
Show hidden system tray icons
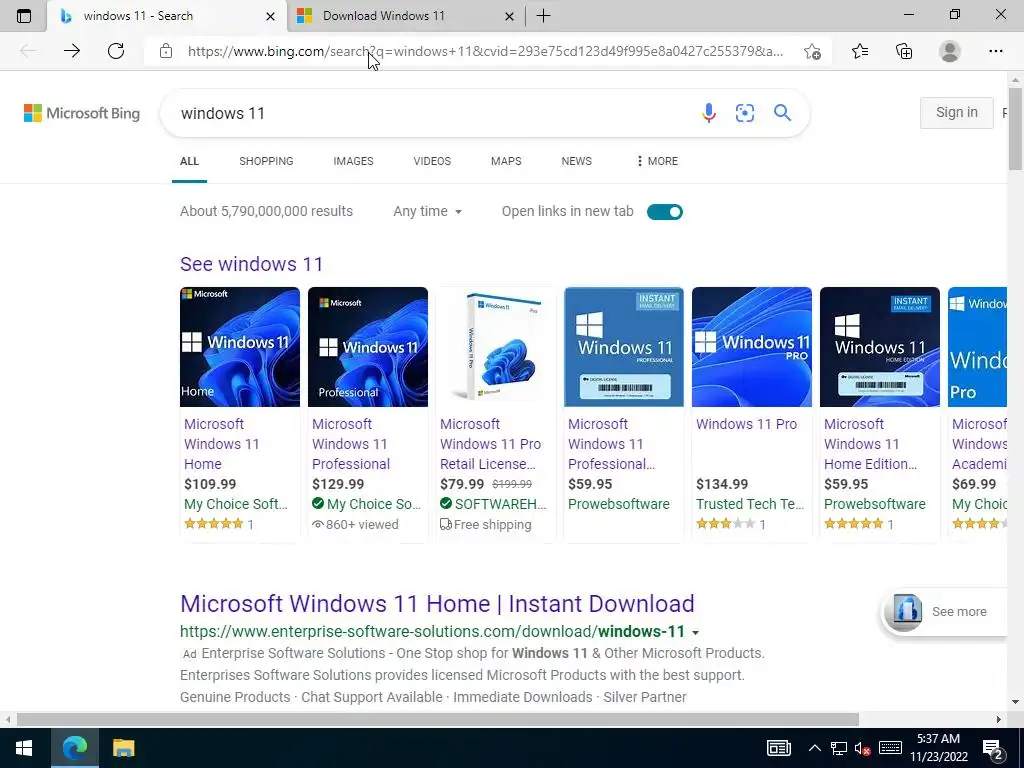pos(814,748)
